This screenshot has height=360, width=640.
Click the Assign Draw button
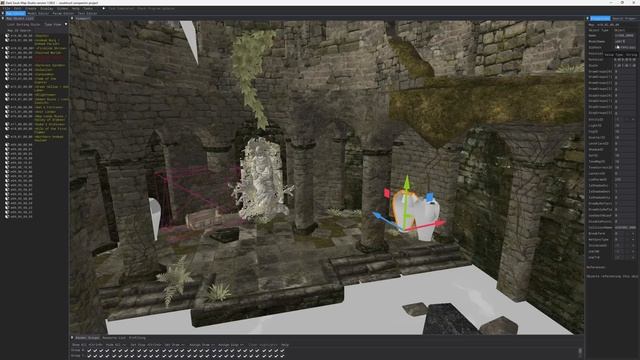tap(202, 345)
